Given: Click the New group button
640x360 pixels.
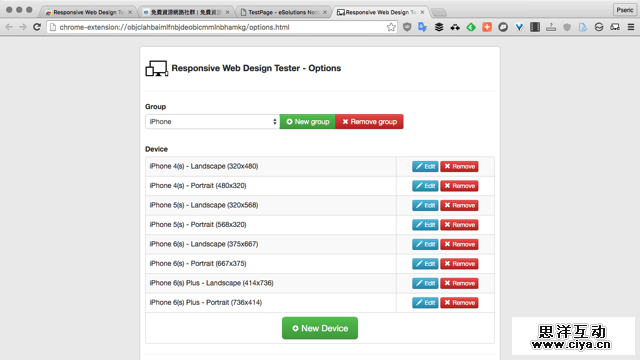Looking at the screenshot, I should tap(308, 122).
